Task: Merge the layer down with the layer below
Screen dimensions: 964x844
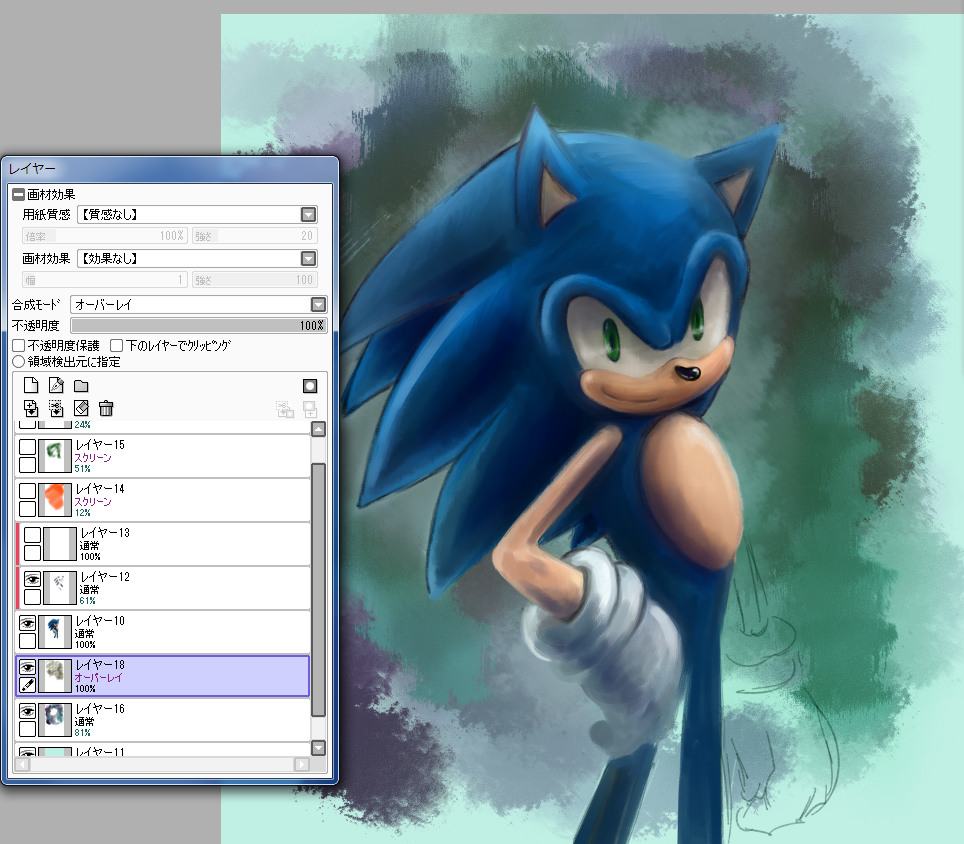Action: 56,408
